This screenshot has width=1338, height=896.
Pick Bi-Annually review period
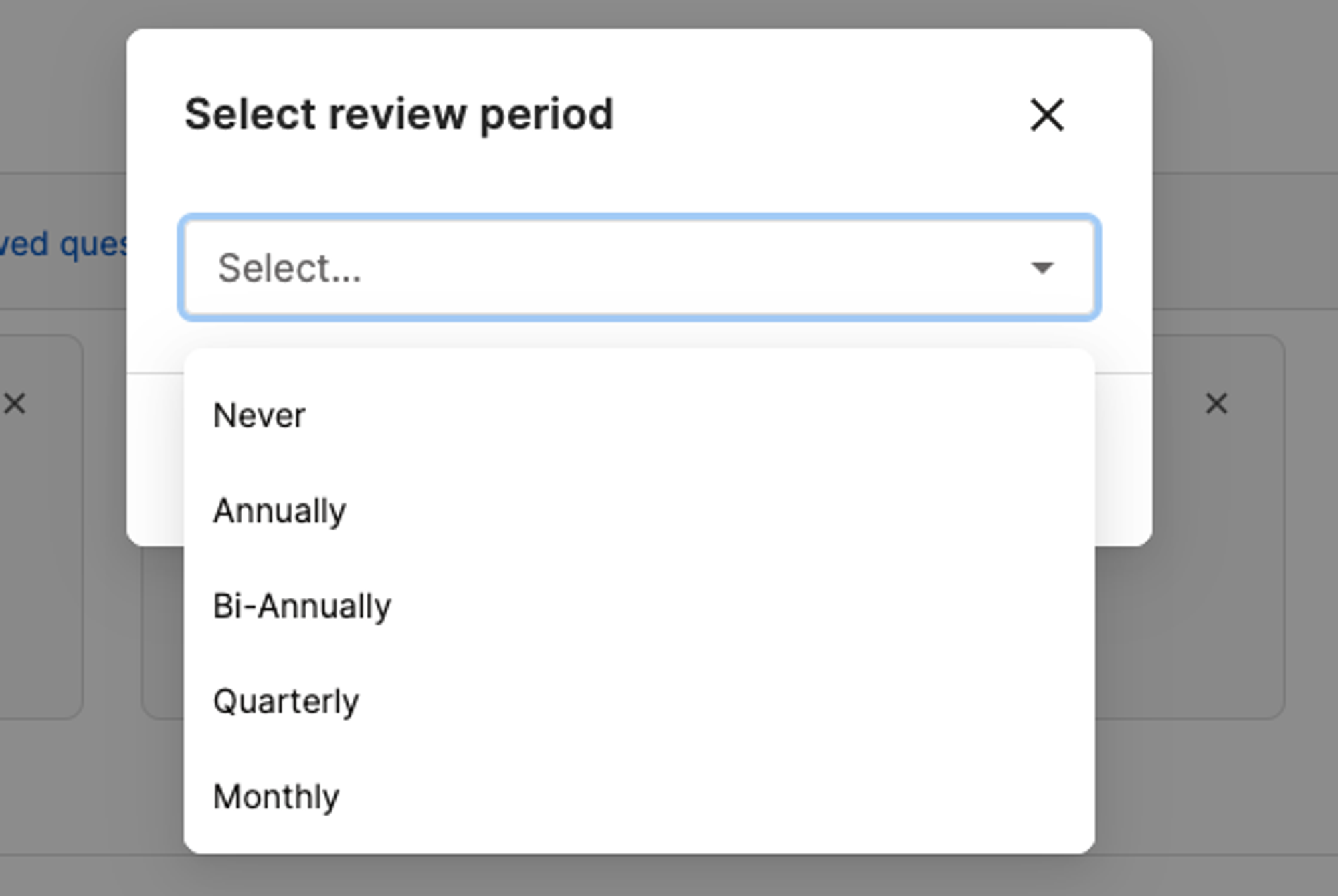click(640, 606)
